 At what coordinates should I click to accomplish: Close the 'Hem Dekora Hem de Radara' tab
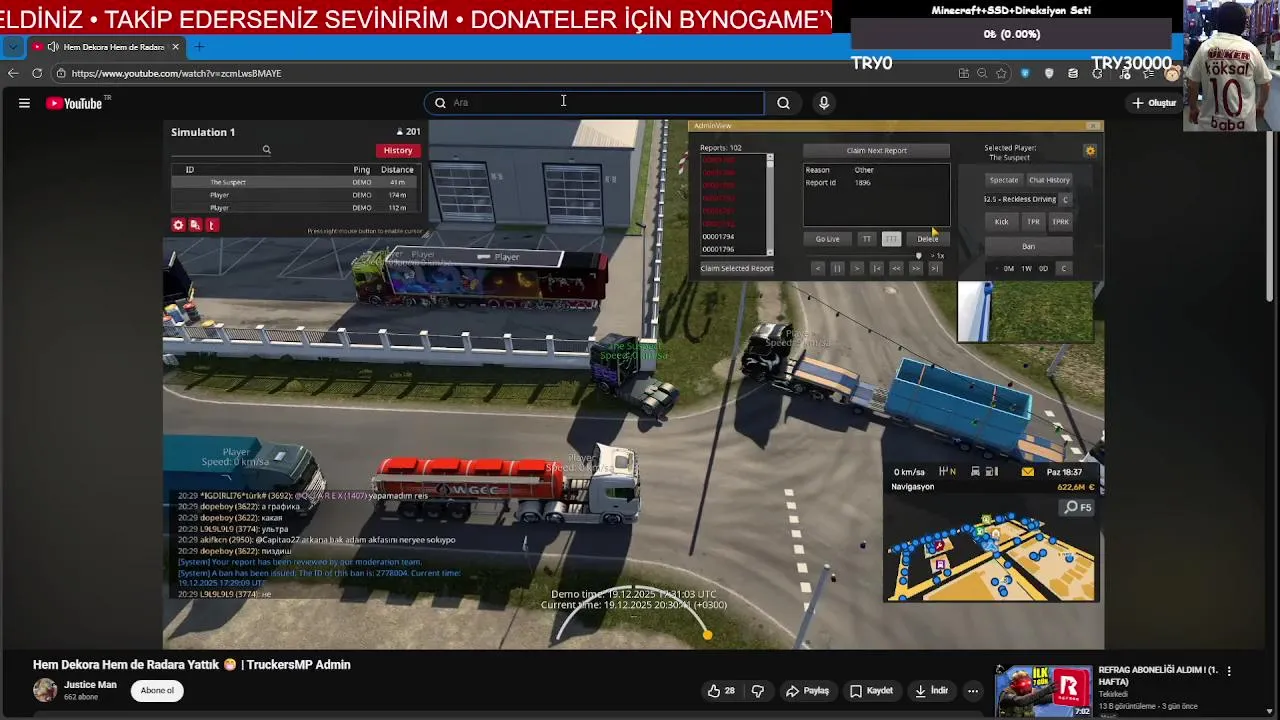tap(176, 47)
